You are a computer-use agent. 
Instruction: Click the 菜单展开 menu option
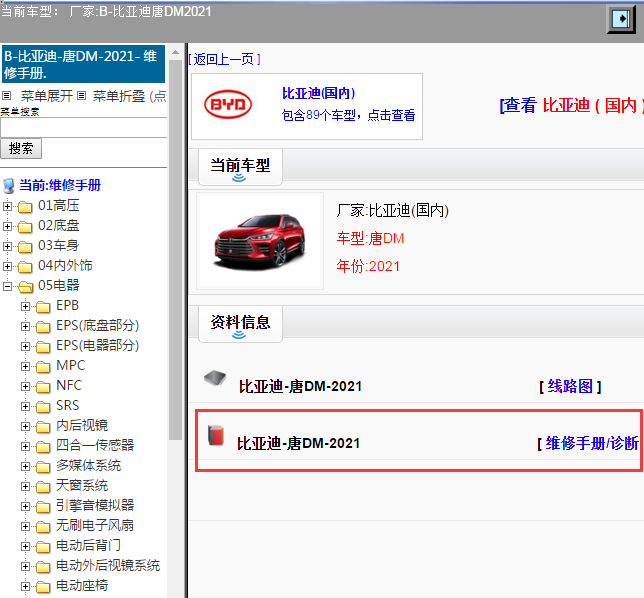[x=47, y=96]
